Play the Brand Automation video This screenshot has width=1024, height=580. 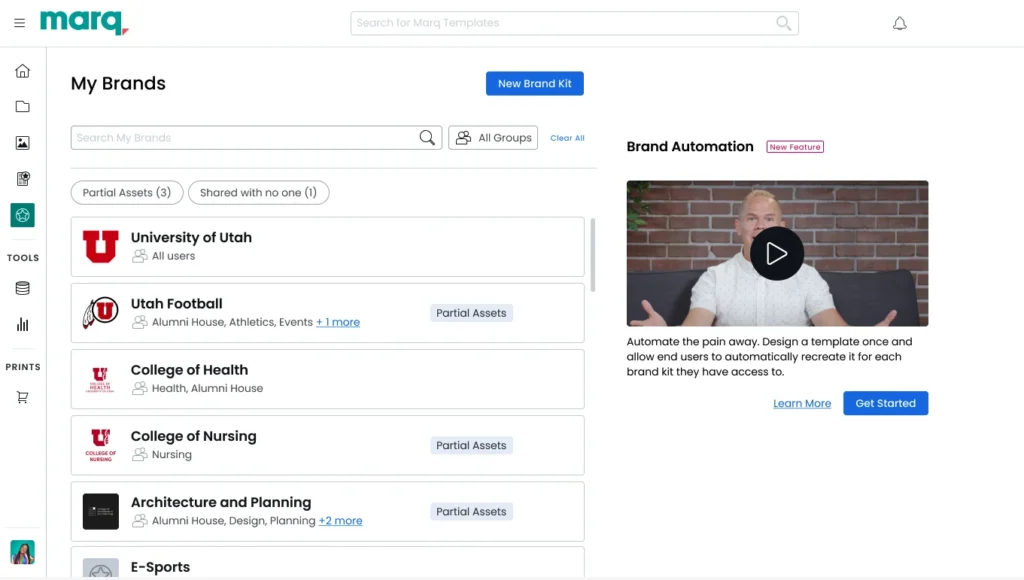(777, 253)
